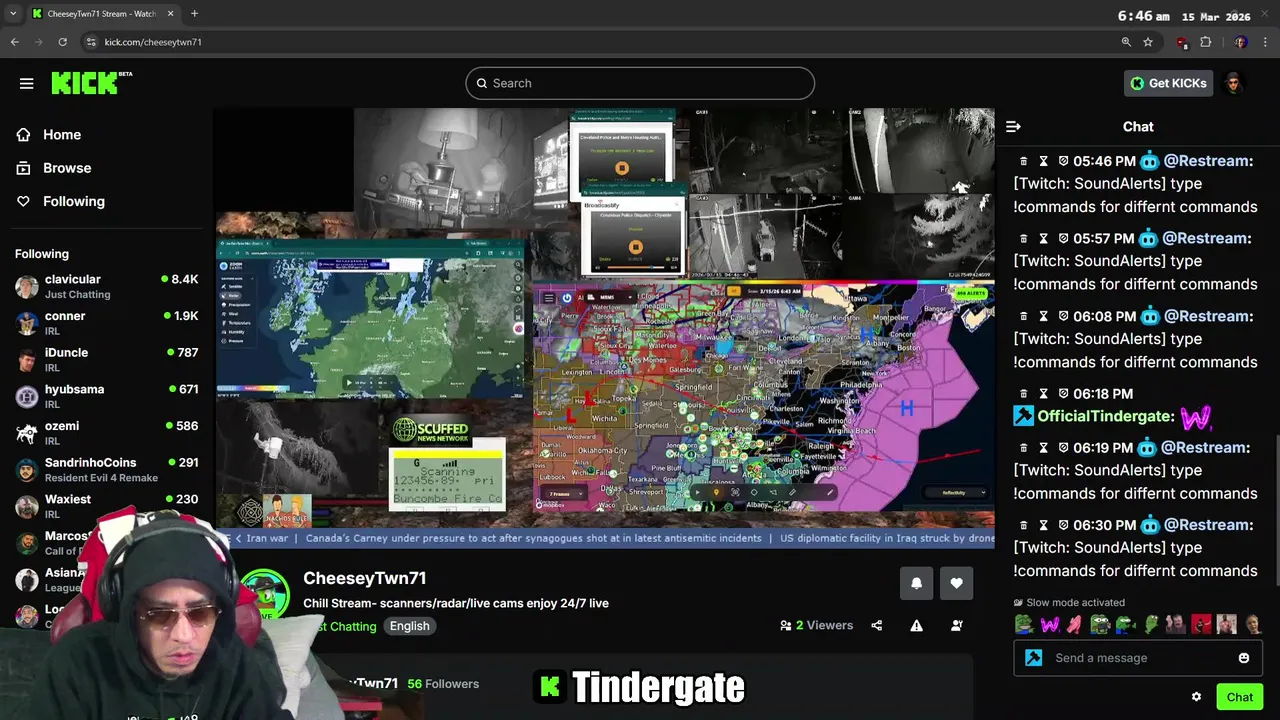Delete the 05:46 PM message
1280x720 pixels.
1023,161
